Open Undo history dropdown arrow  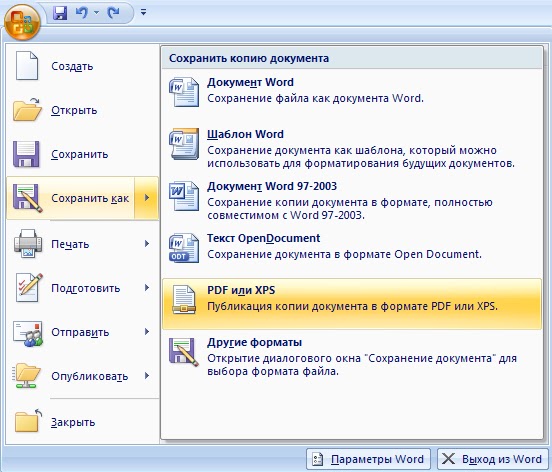(x=96, y=13)
